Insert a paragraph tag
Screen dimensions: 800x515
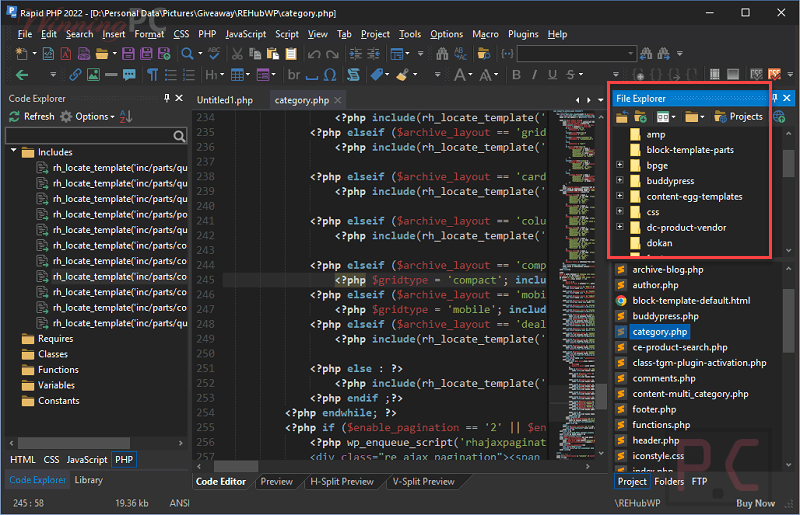153,75
